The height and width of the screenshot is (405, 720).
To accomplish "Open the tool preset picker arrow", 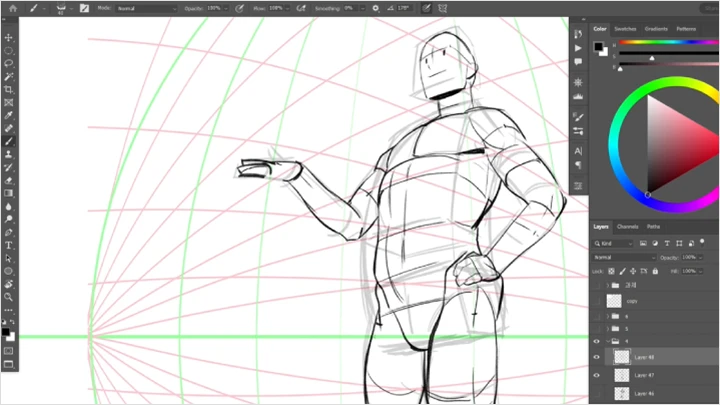I will pyautogui.click(x=44, y=8).
